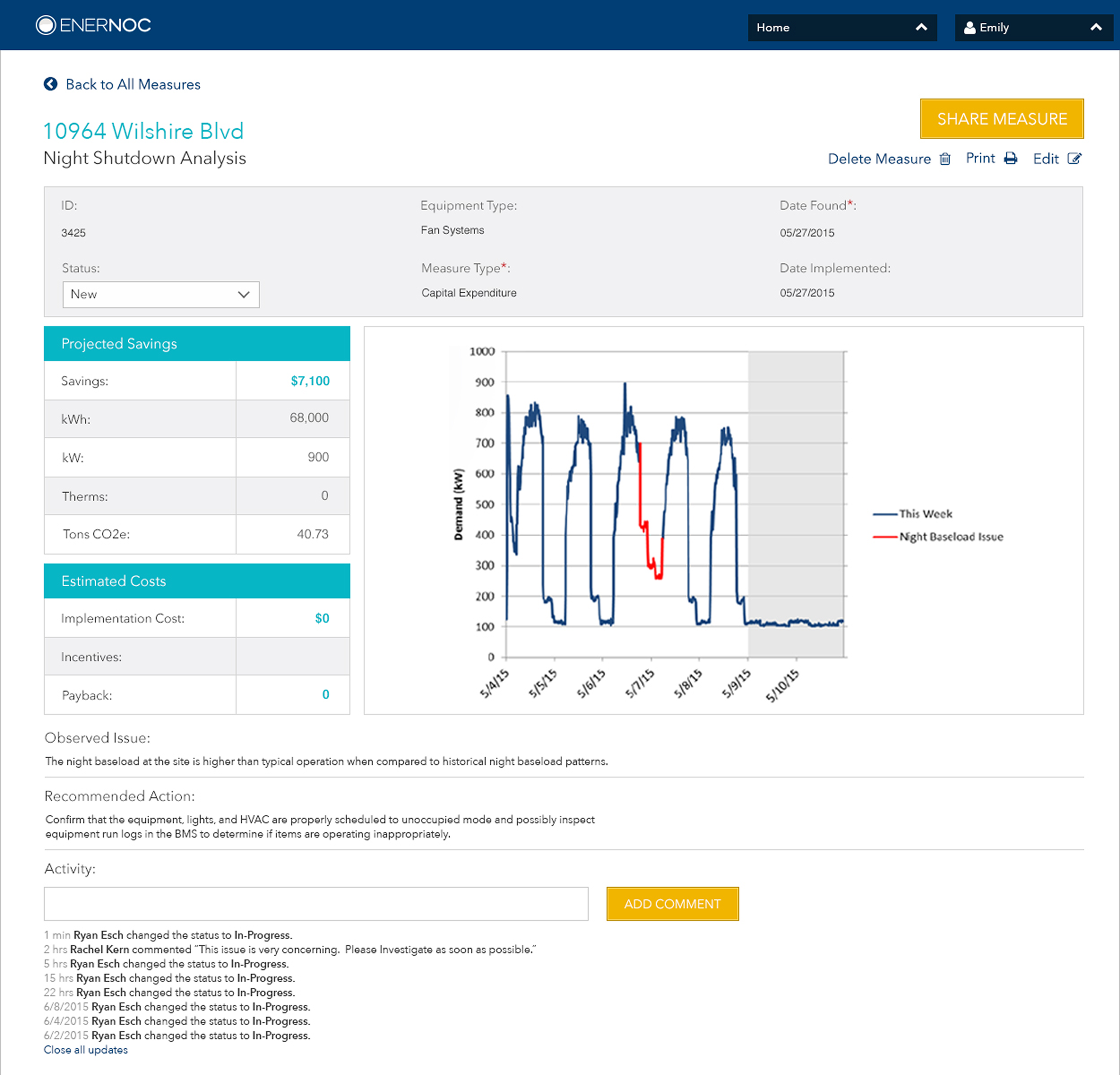Click the red Night Baseload Issue legend line

point(885,537)
